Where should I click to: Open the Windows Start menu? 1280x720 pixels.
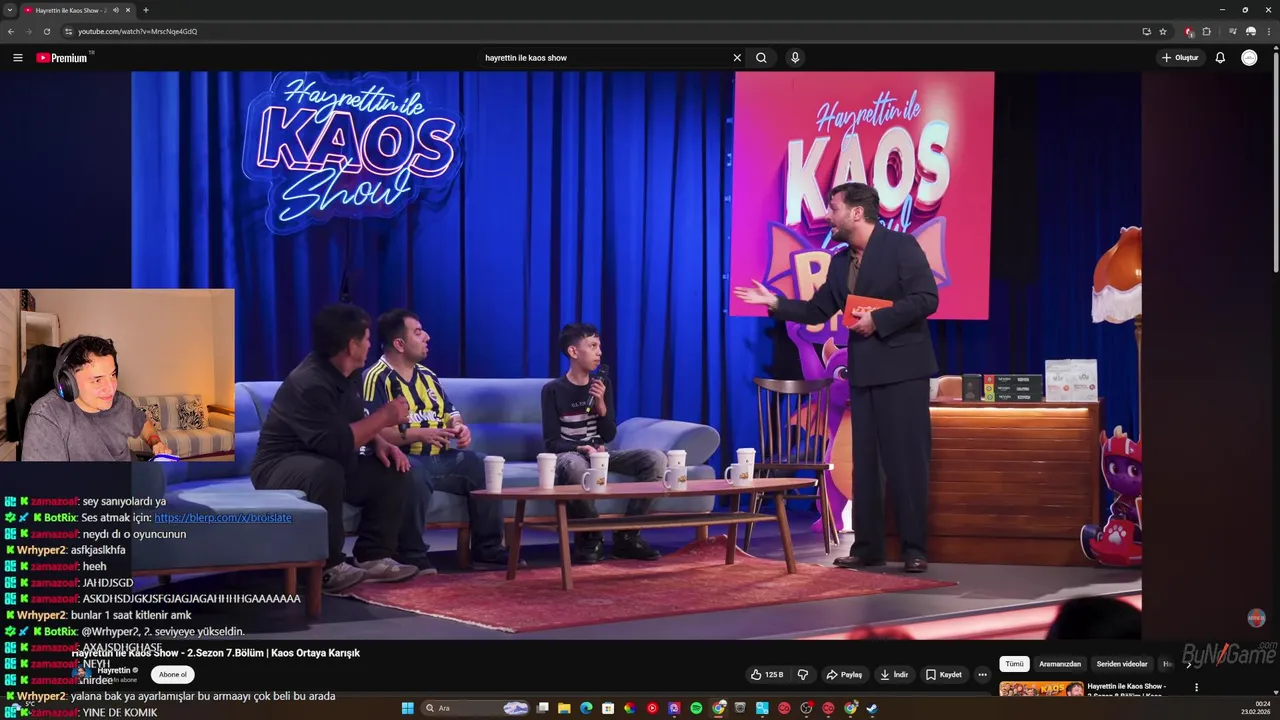click(x=408, y=708)
